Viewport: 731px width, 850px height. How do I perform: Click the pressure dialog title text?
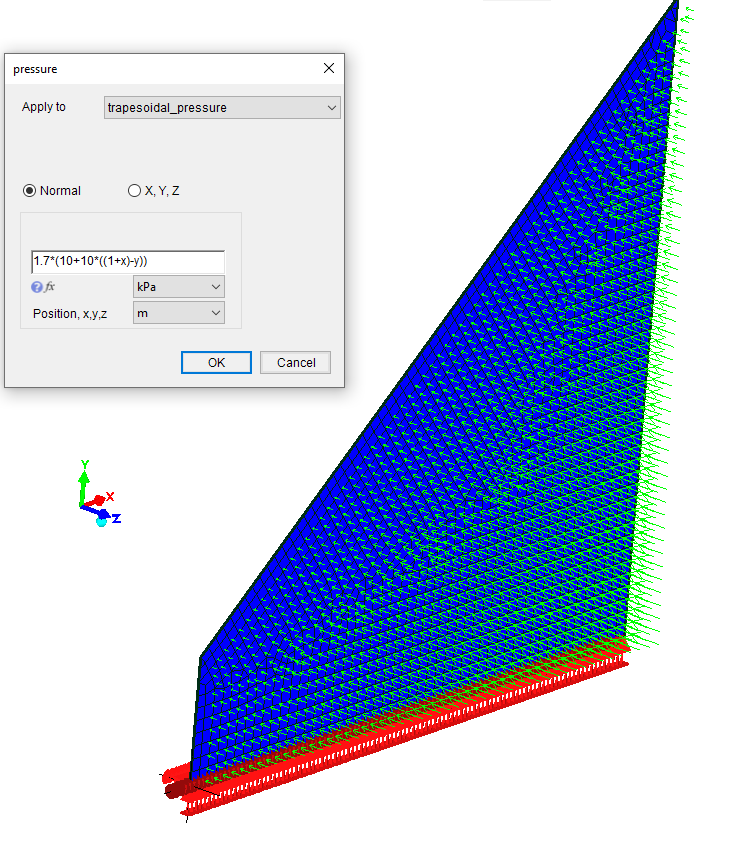(35, 69)
